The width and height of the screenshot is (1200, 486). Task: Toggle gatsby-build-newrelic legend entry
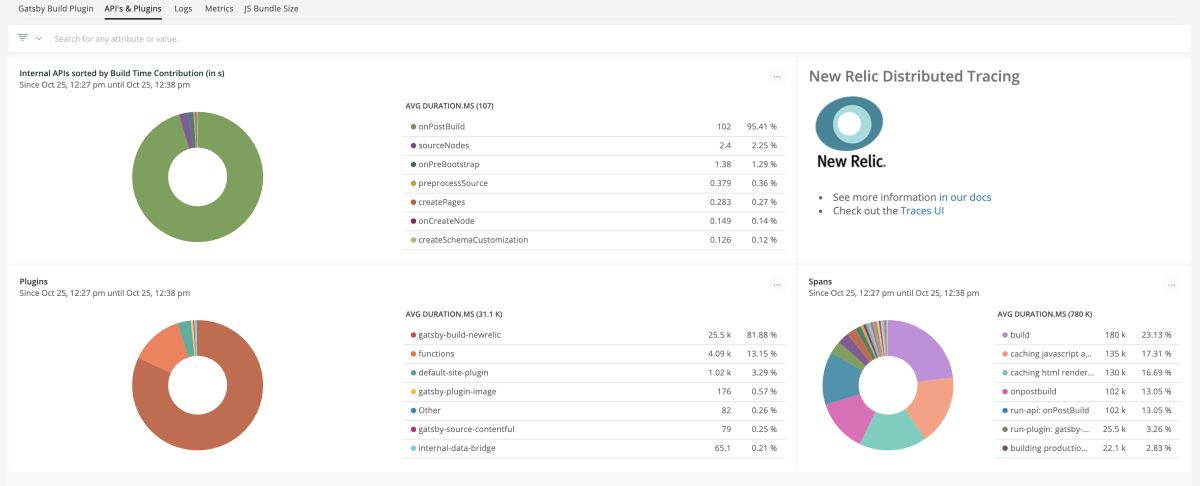click(459, 334)
